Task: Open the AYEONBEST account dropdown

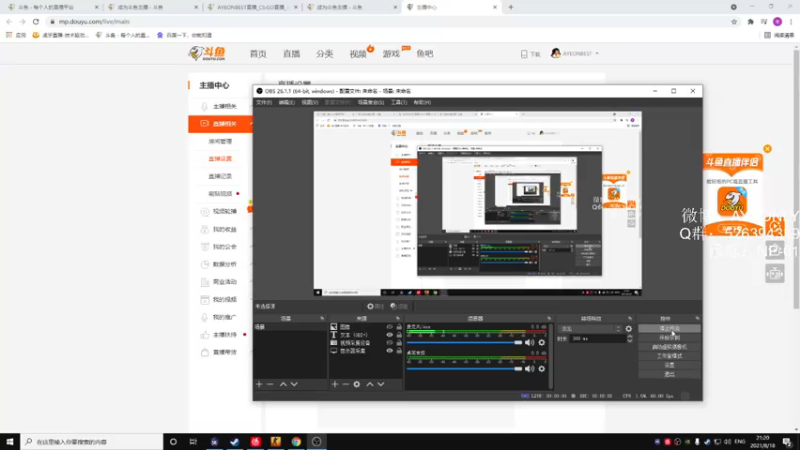Action: click(x=575, y=54)
